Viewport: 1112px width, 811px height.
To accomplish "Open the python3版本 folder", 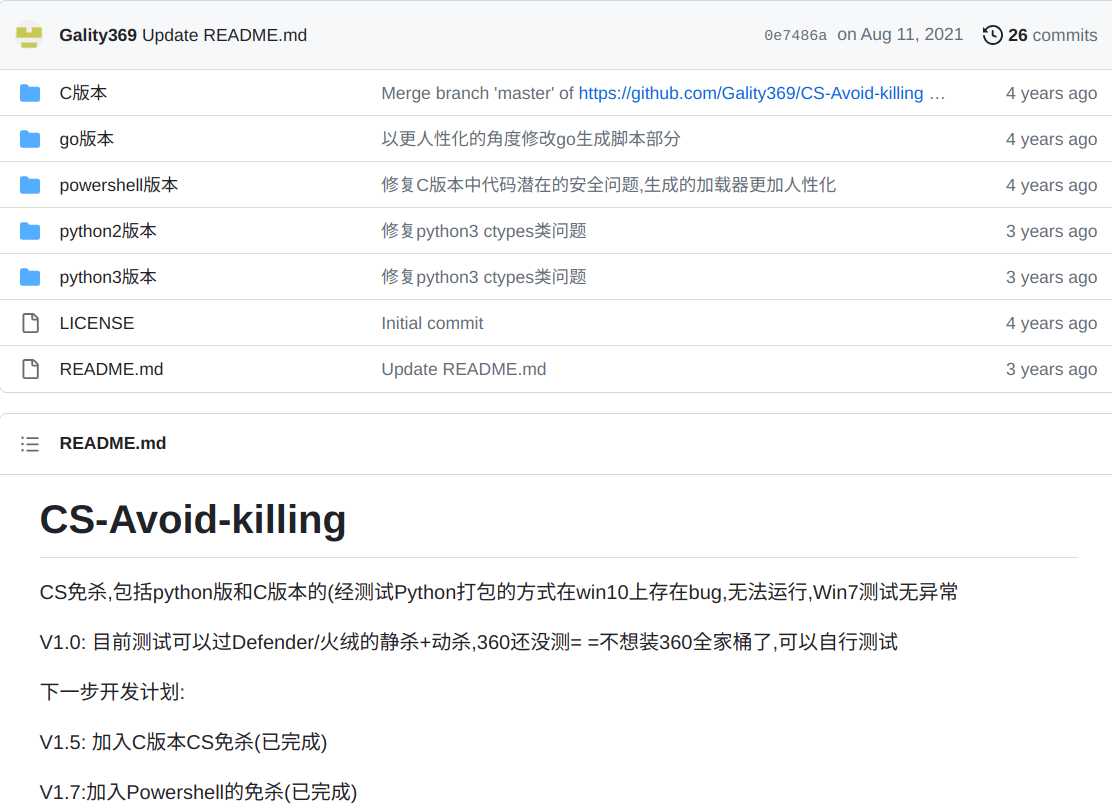I will point(108,277).
